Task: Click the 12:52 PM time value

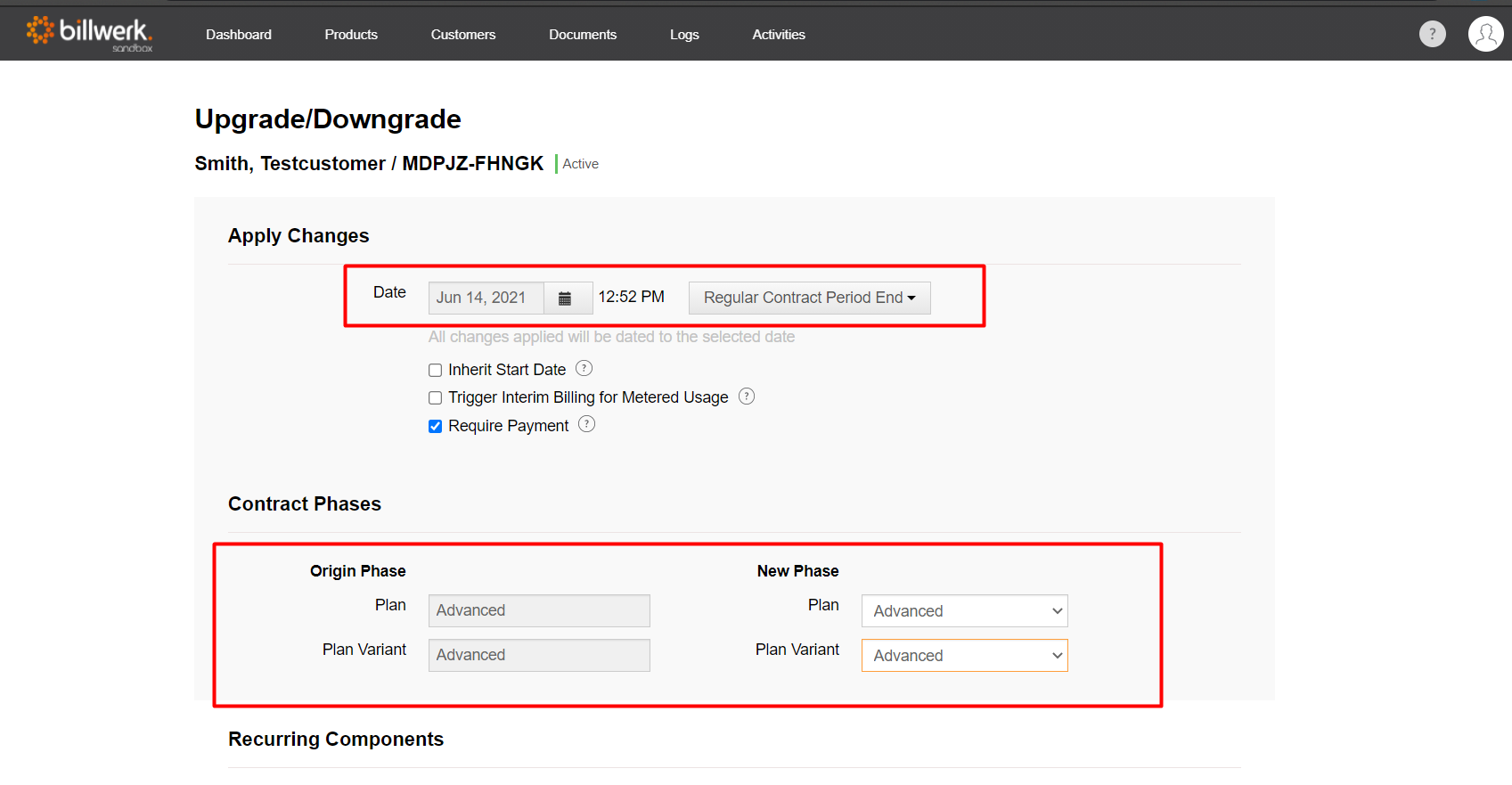Action: tap(631, 297)
